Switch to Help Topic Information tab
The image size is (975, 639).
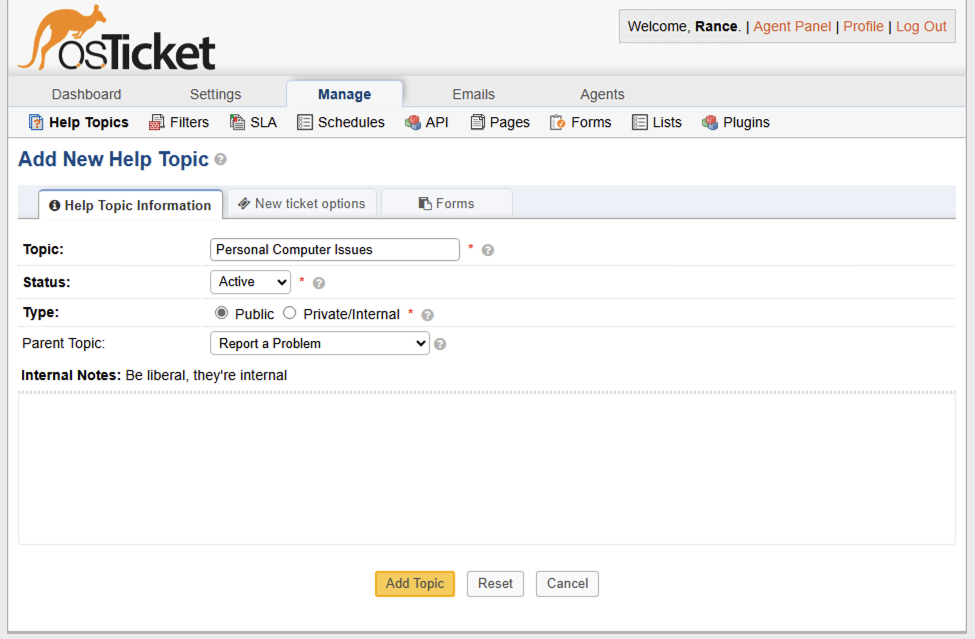[x=131, y=205]
